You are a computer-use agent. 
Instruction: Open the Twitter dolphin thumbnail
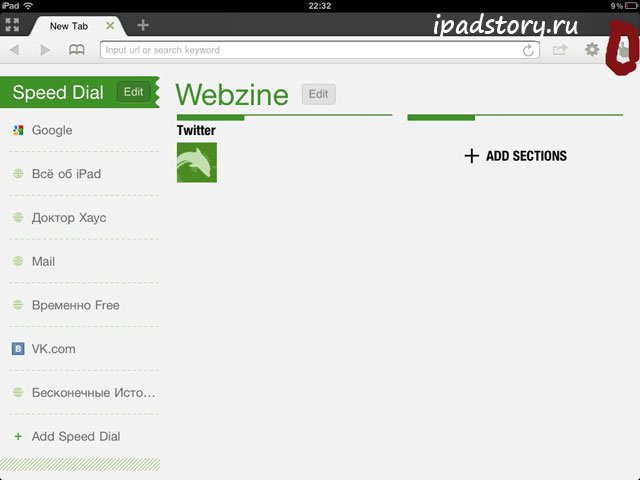pos(197,162)
